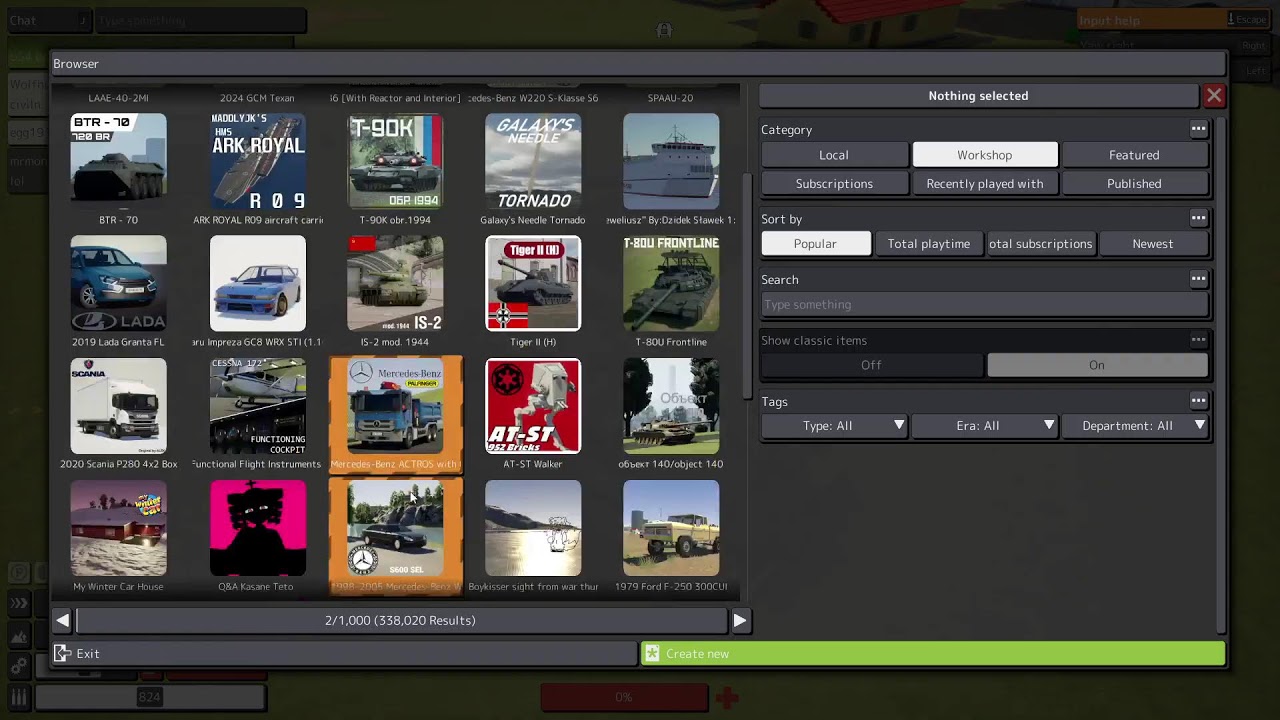Show the Published category
1280x720 pixels.
(1134, 184)
